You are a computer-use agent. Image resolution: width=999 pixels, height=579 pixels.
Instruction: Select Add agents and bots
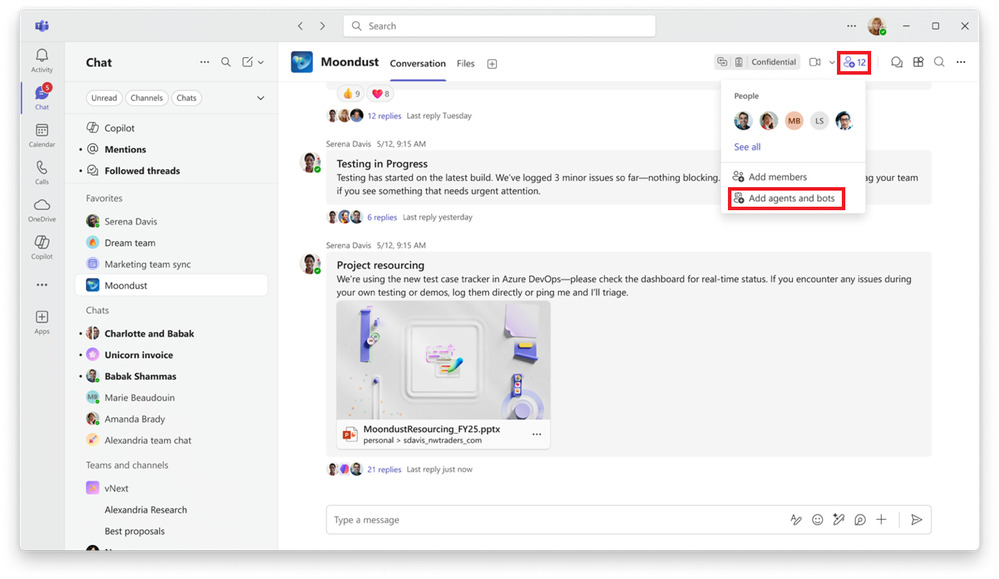[790, 198]
